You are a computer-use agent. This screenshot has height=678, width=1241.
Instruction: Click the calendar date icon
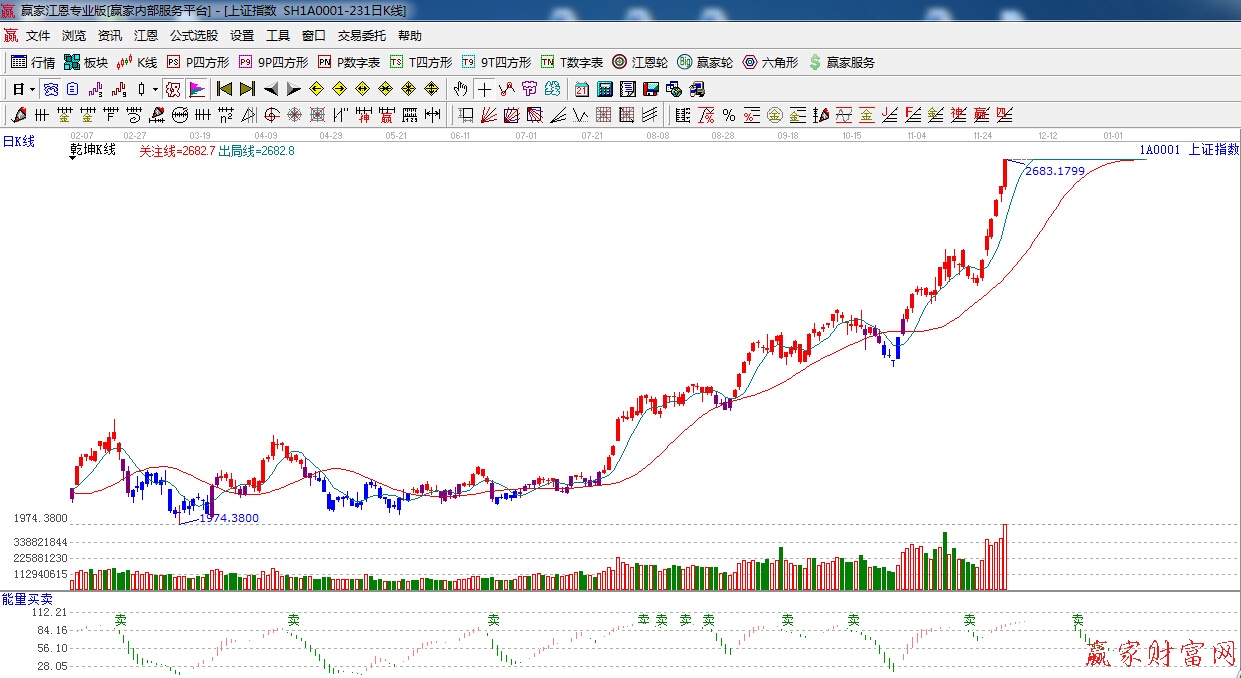point(582,89)
